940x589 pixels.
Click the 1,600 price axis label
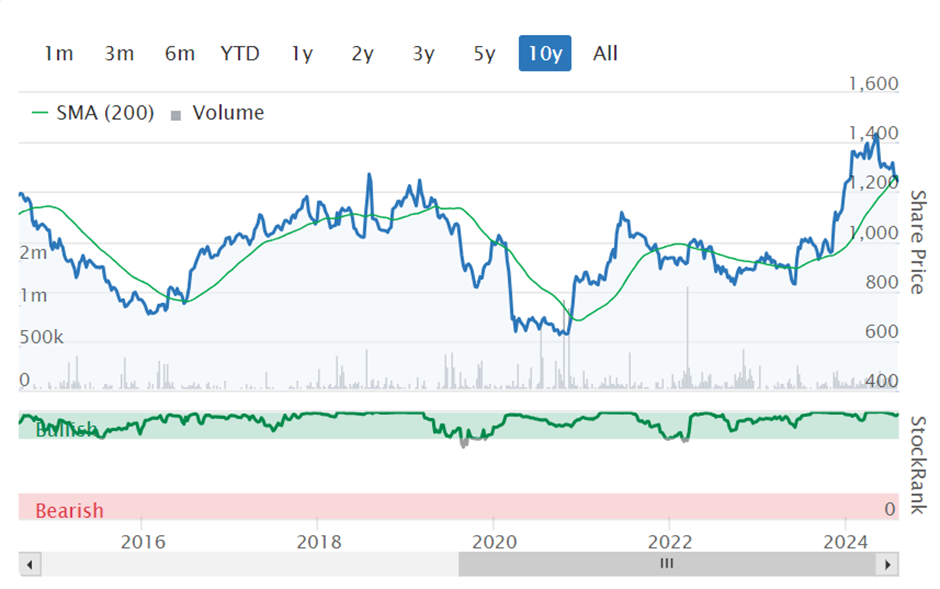point(873,83)
